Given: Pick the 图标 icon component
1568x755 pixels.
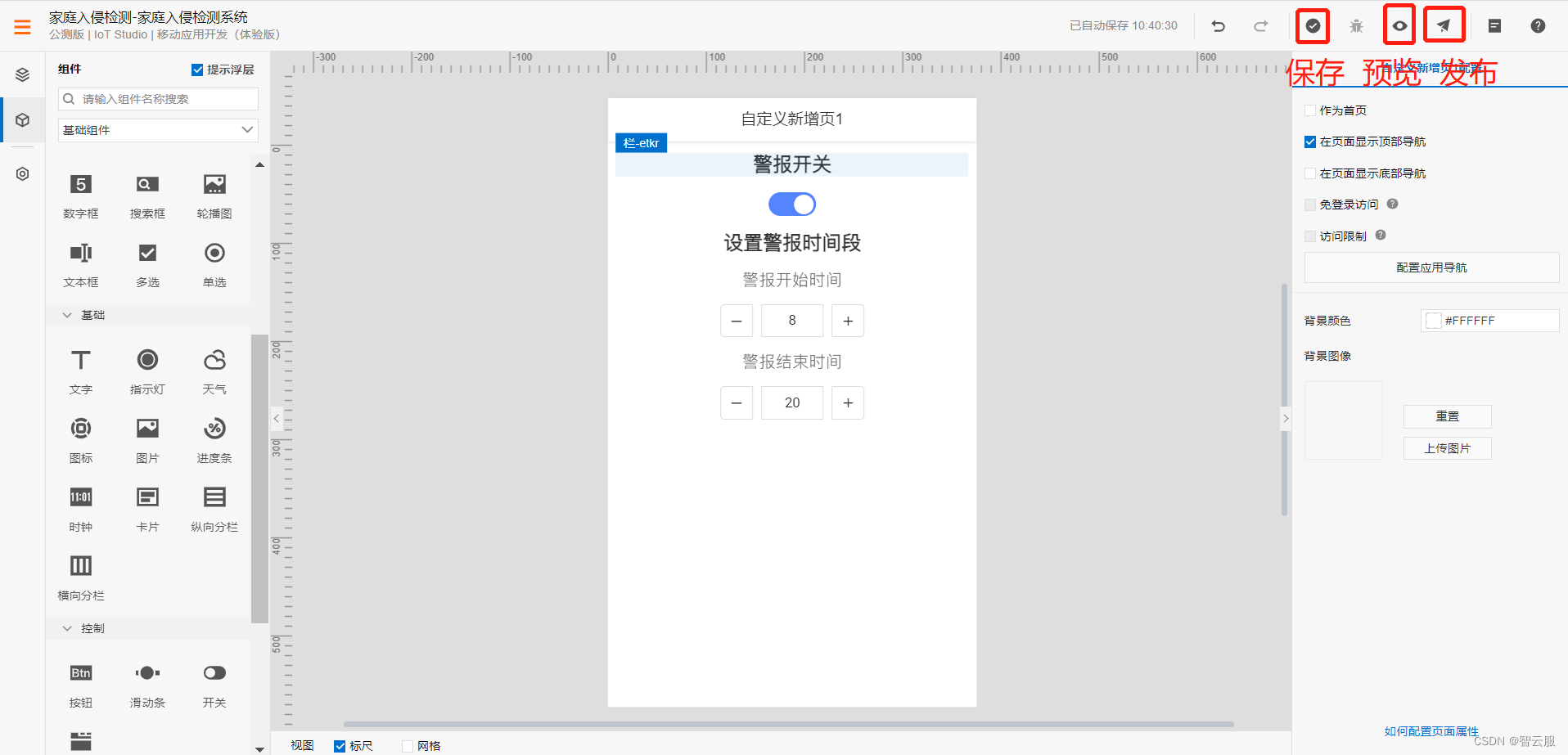Looking at the screenshot, I should pyautogui.click(x=81, y=441).
